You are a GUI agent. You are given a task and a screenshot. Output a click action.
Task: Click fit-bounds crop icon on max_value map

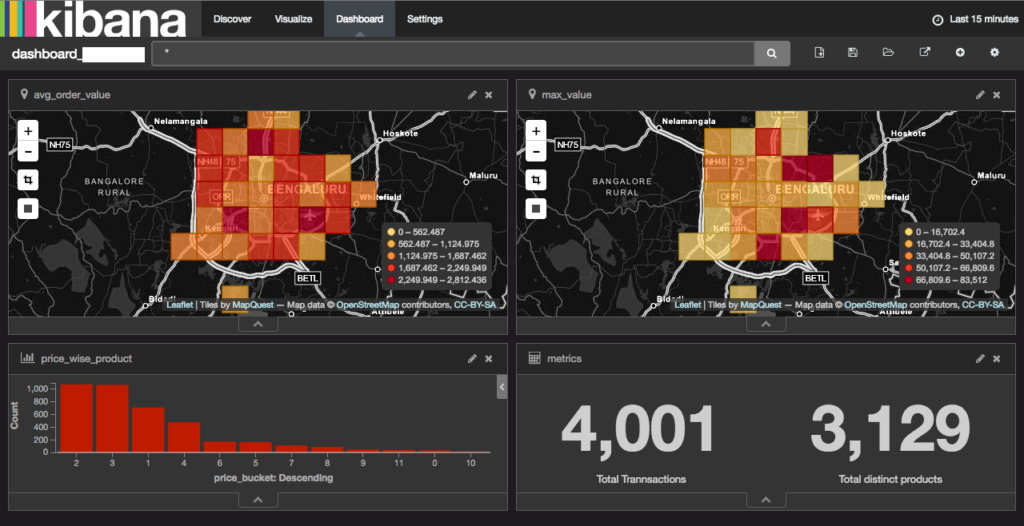point(536,180)
